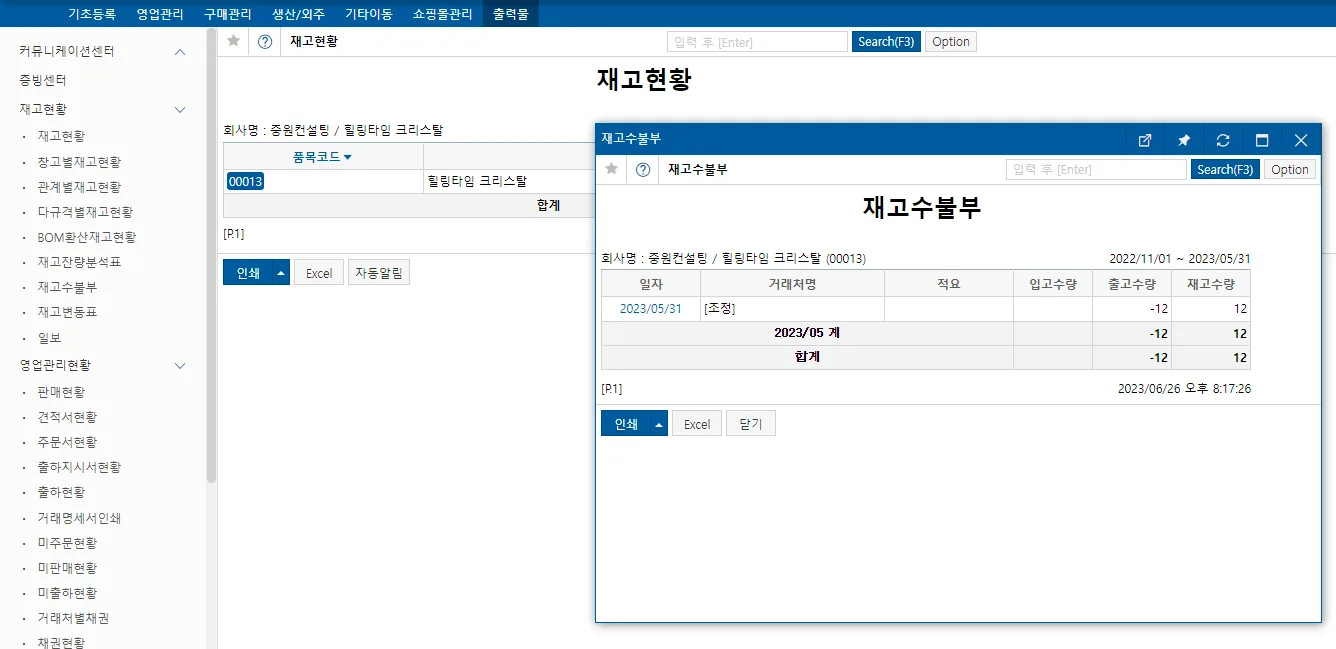The width and height of the screenshot is (1336, 649).
Task: Collapse the 영업관리현황 sidebar group
Action: point(180,366)
